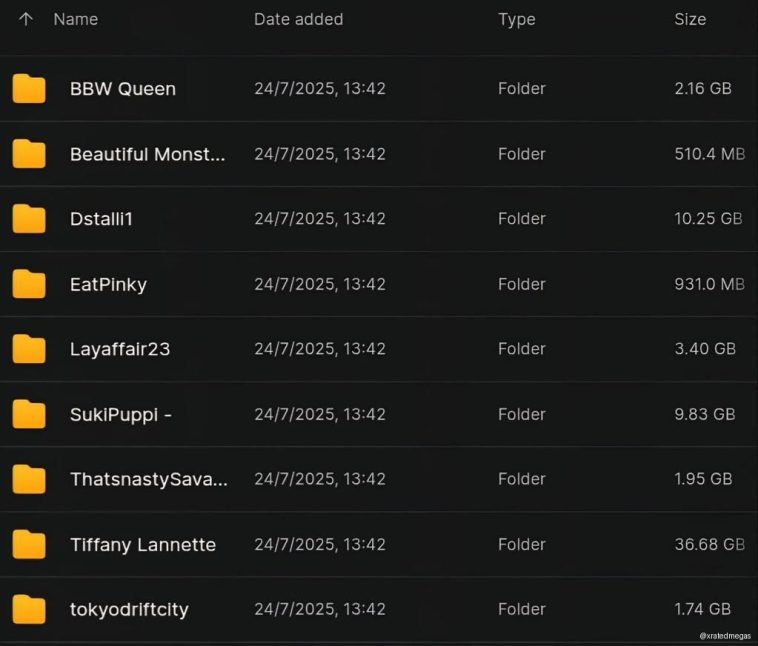Select the 36.68 GB size value

tap(709, 544)
